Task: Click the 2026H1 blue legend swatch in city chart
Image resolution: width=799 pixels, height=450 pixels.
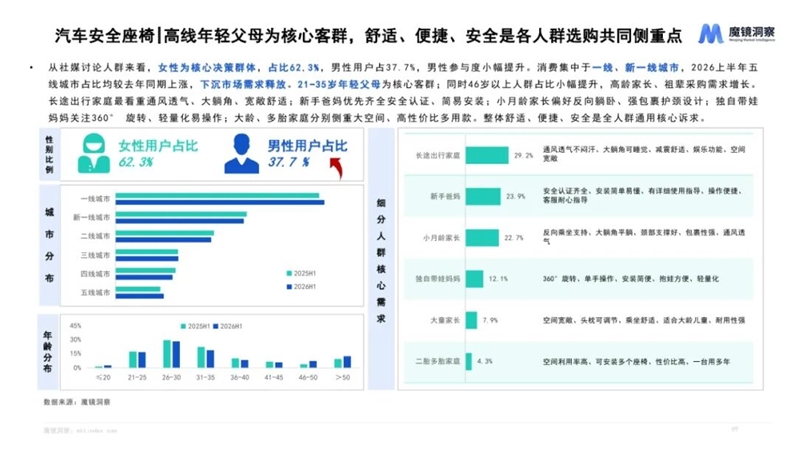Action: click(289, 287)
